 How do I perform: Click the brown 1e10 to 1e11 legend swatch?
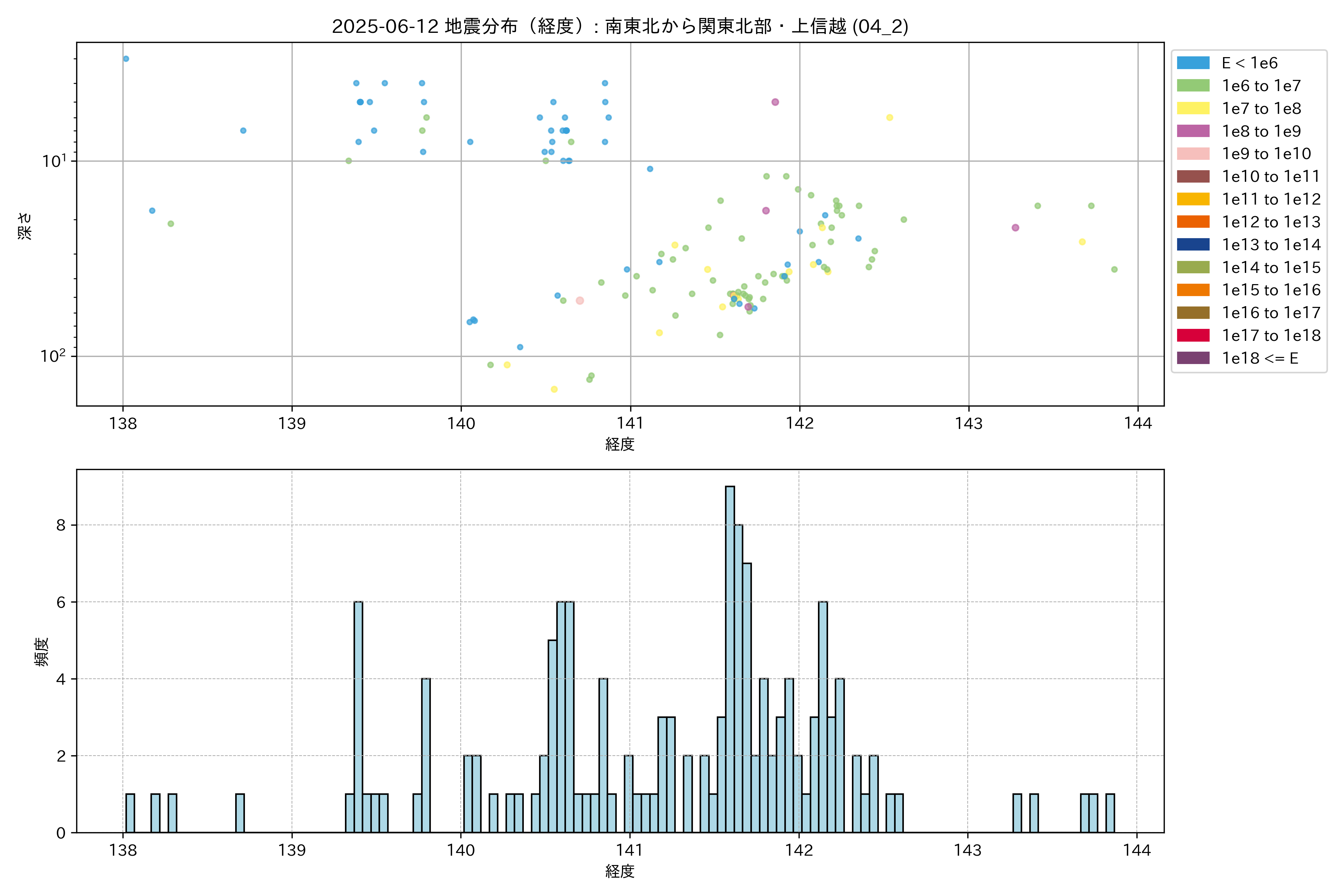[1193, 177]
